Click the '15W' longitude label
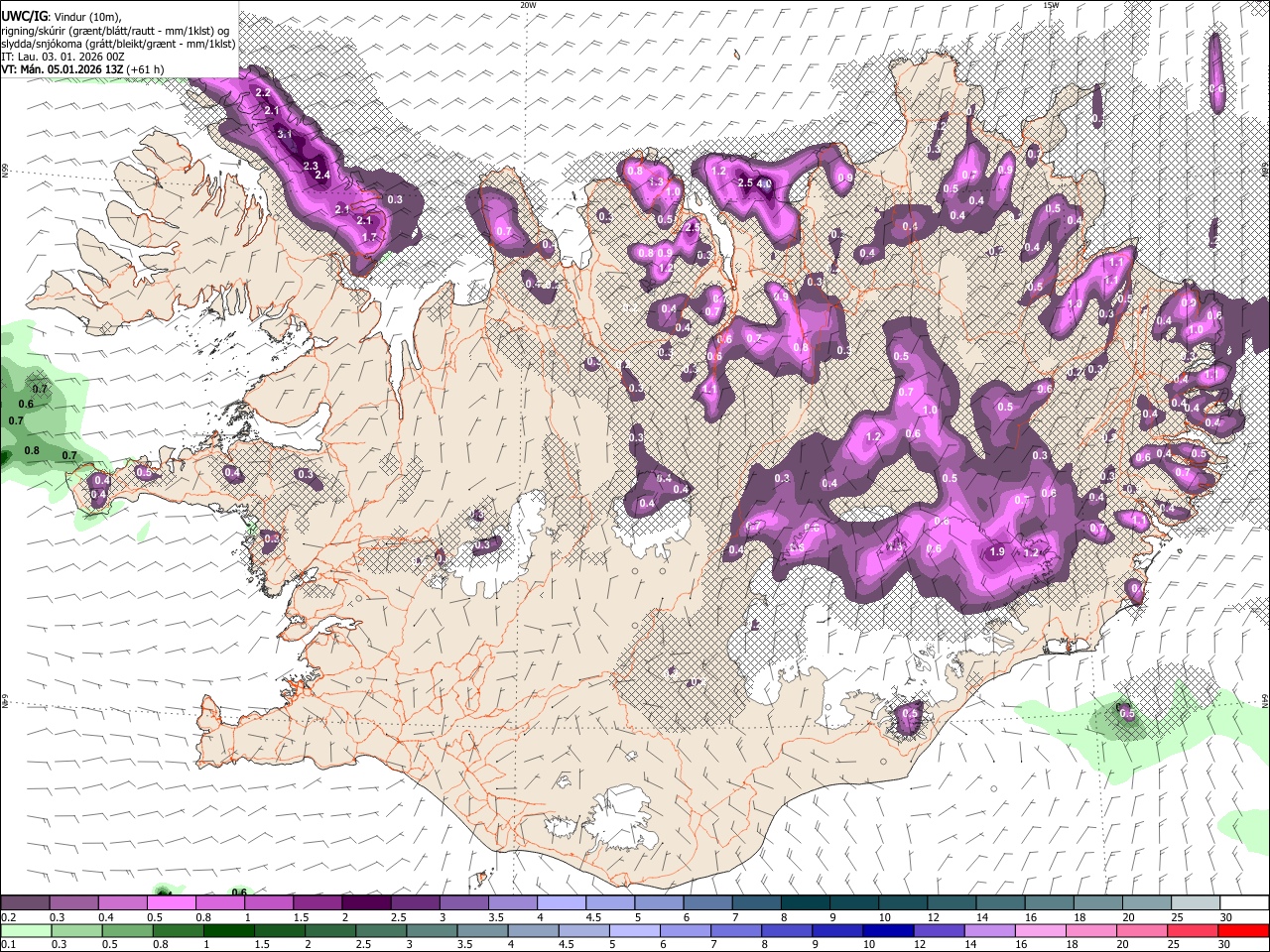Image resolution: width=1270 pixels, height=952 pixels. [x=1050, y=5]
